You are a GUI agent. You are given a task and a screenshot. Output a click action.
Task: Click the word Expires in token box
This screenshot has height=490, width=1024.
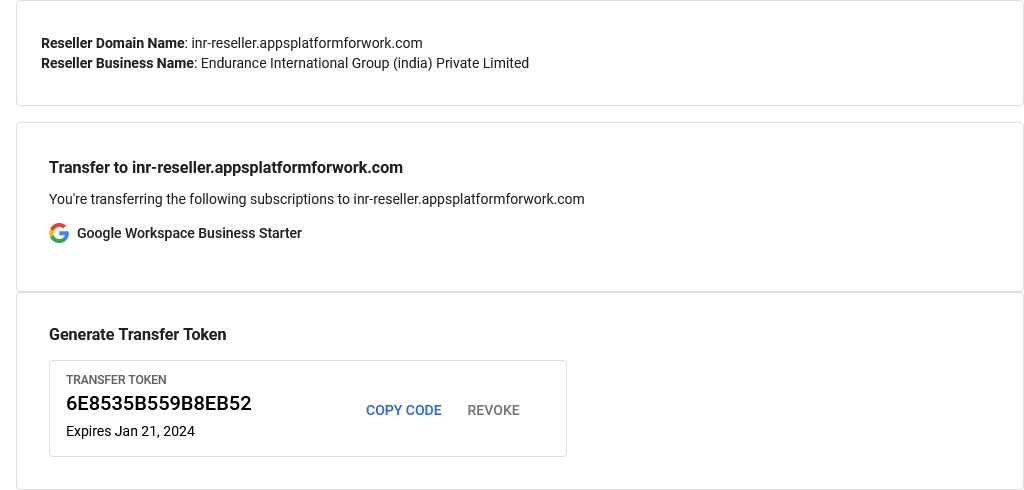click(88, 432)
